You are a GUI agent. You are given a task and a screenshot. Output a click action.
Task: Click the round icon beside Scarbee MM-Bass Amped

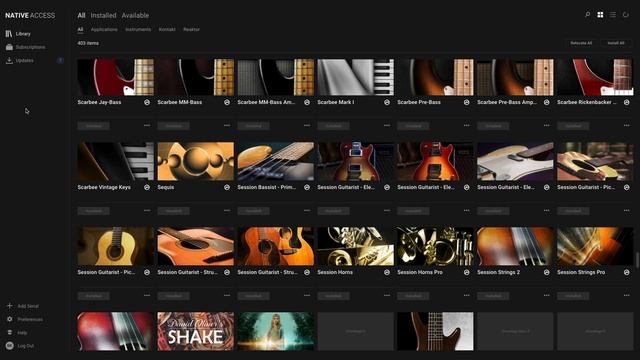click(x=307, y=102)
